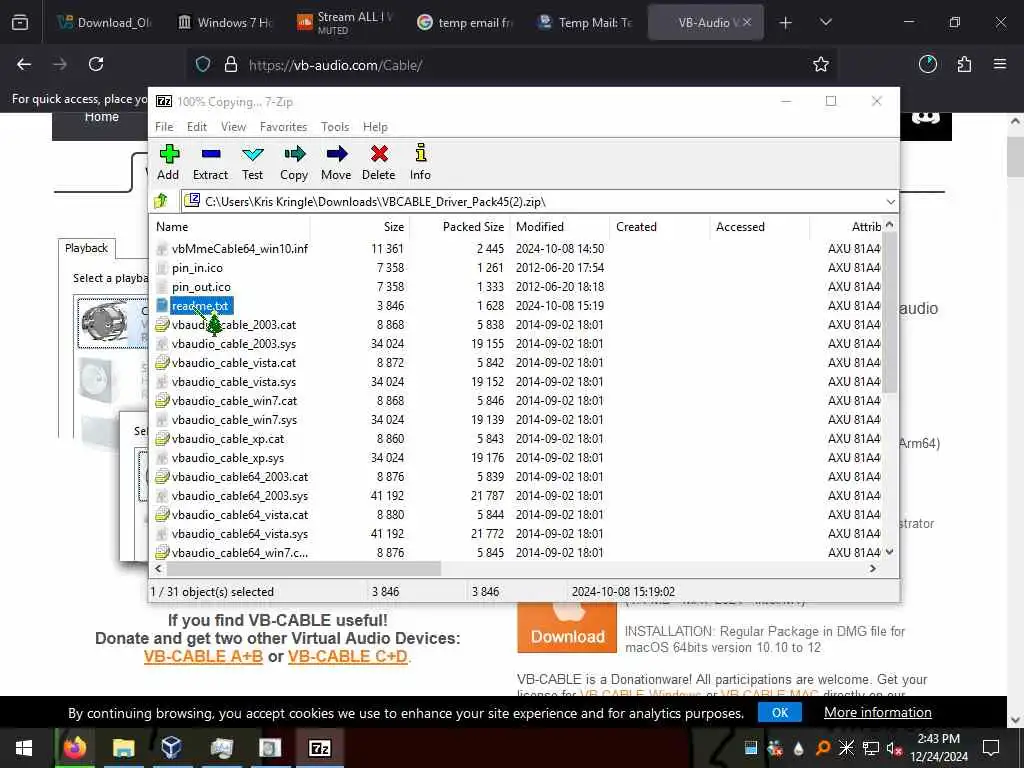Screen dimensions: 1024x768
Task: Bookmark this page with the star icon
Action: [821, 64]
